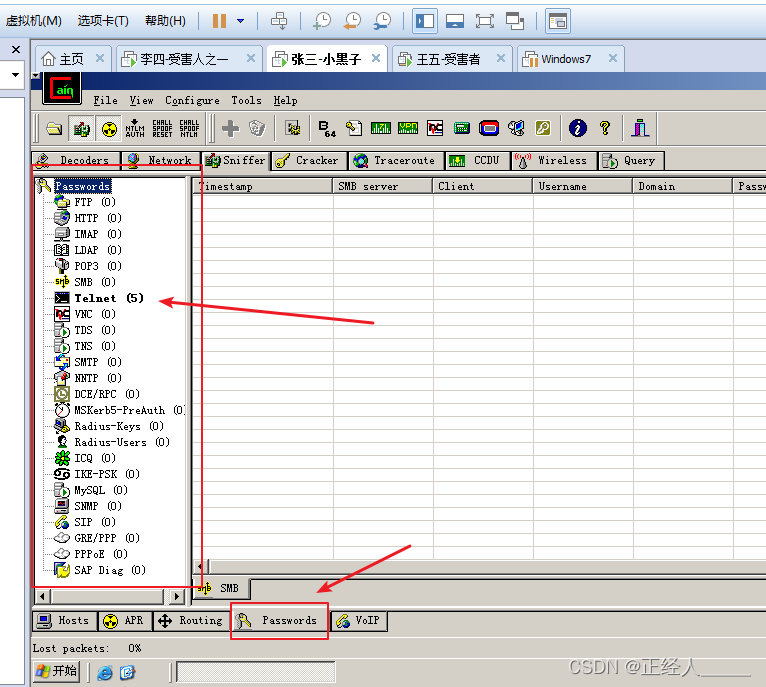This screenshot has width=766, height=687.
Task: Select SMB (0) tree entry
Action: [x=95, y=282]
